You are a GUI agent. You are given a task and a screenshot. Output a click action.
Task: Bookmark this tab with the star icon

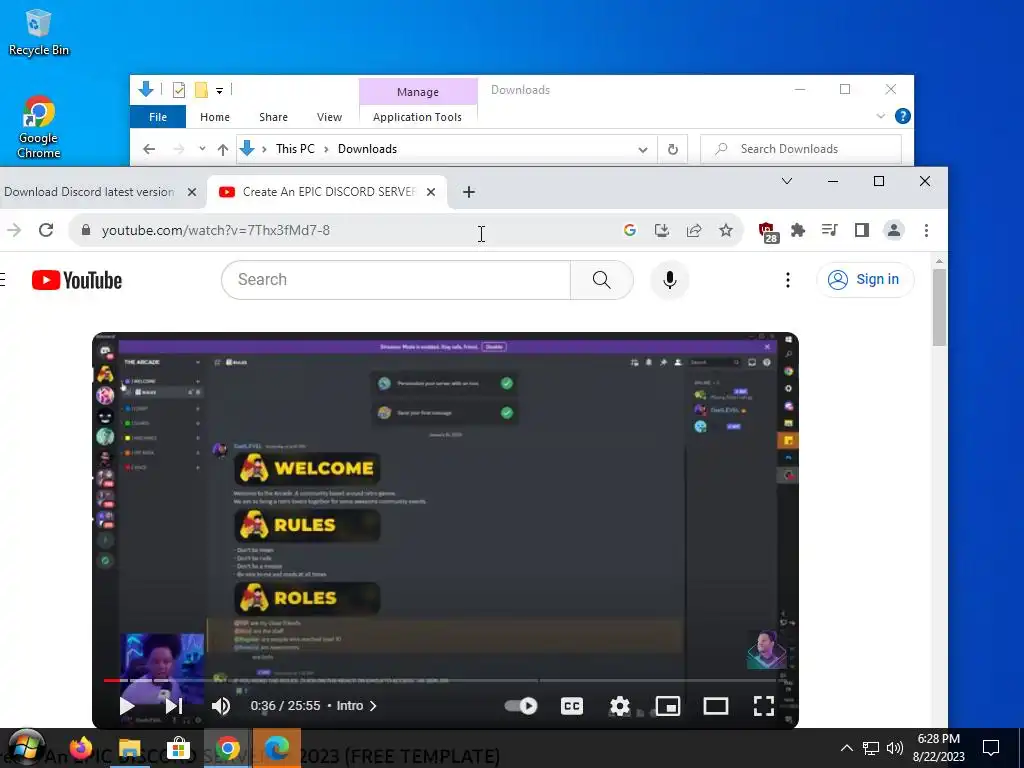coord(726,230)
